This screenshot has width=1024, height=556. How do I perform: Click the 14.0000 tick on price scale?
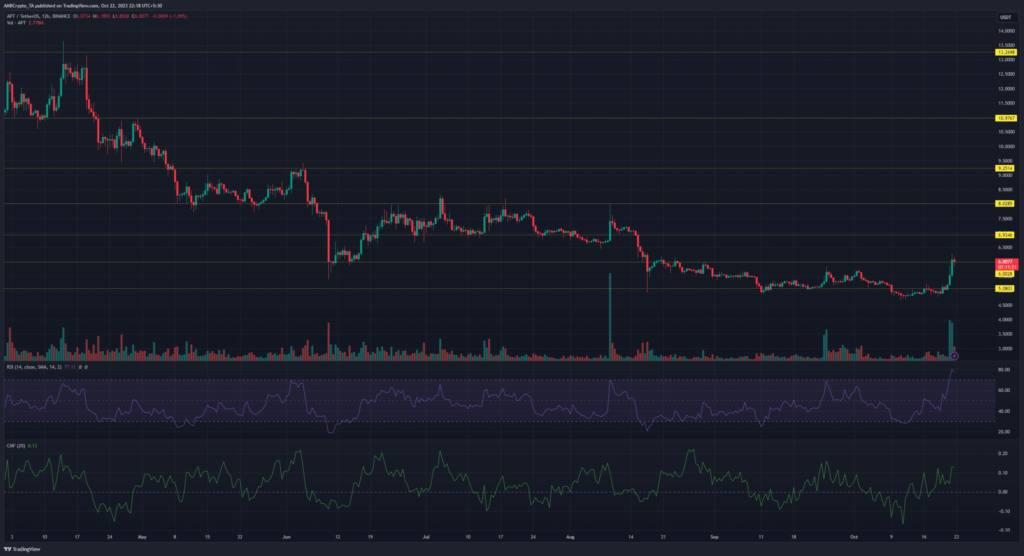(x=1004, y=31)
